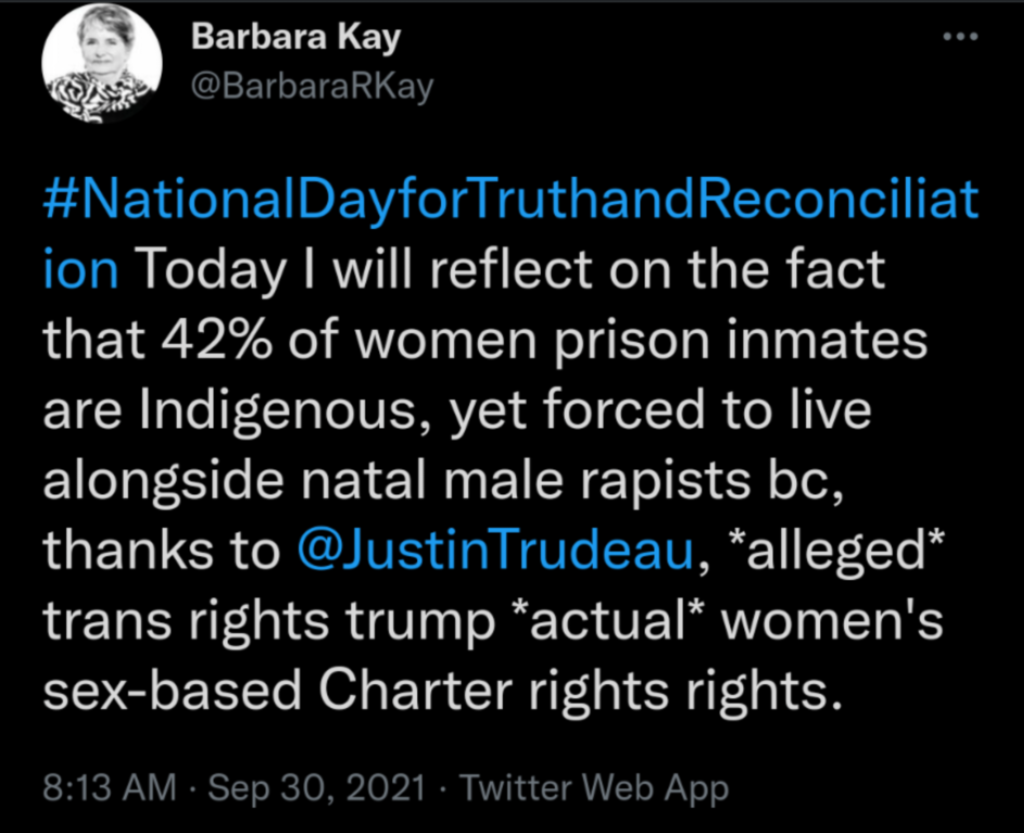The width and height of the screenshot is (1024, 833).
Task: Click the @BarbaraRKay handle
Action: [312, 87]
